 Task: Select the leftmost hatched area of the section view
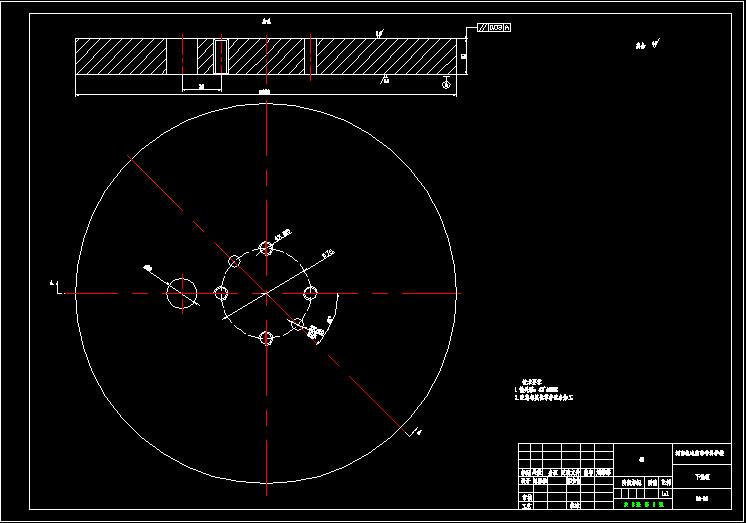(x=121, y=57)
